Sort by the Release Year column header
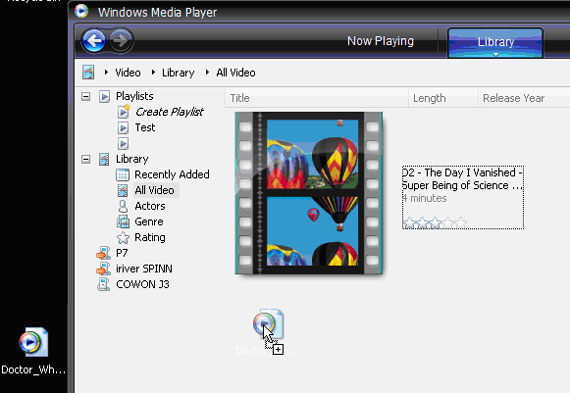The width and height of the screenshot is (570, 393). 524,98
